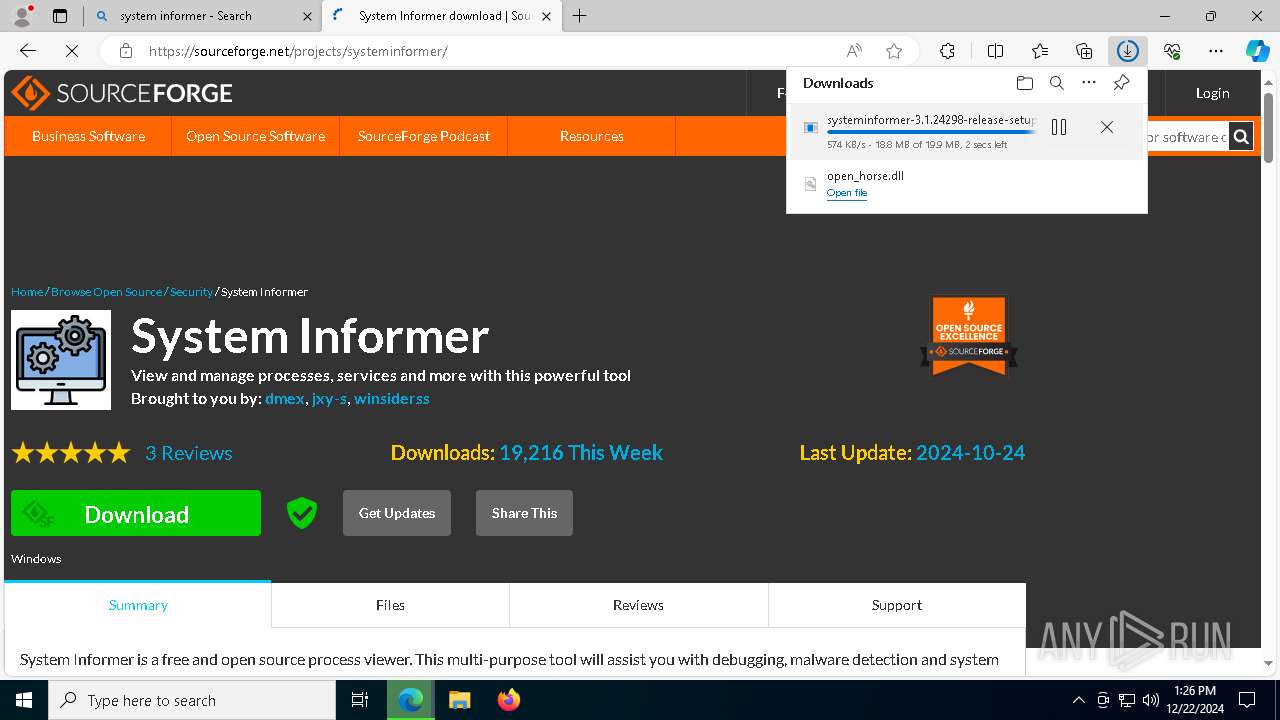Screen dimensions: 1280x720
Task: Open Browser essentials heart icon
Action: click(1172, 51)
